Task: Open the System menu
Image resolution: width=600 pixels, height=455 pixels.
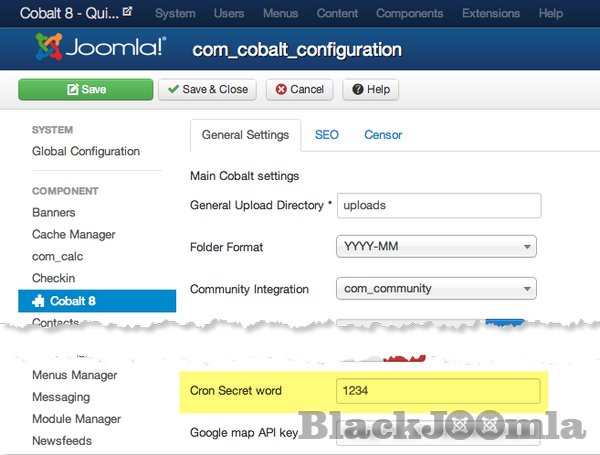Action: [175, 13]
